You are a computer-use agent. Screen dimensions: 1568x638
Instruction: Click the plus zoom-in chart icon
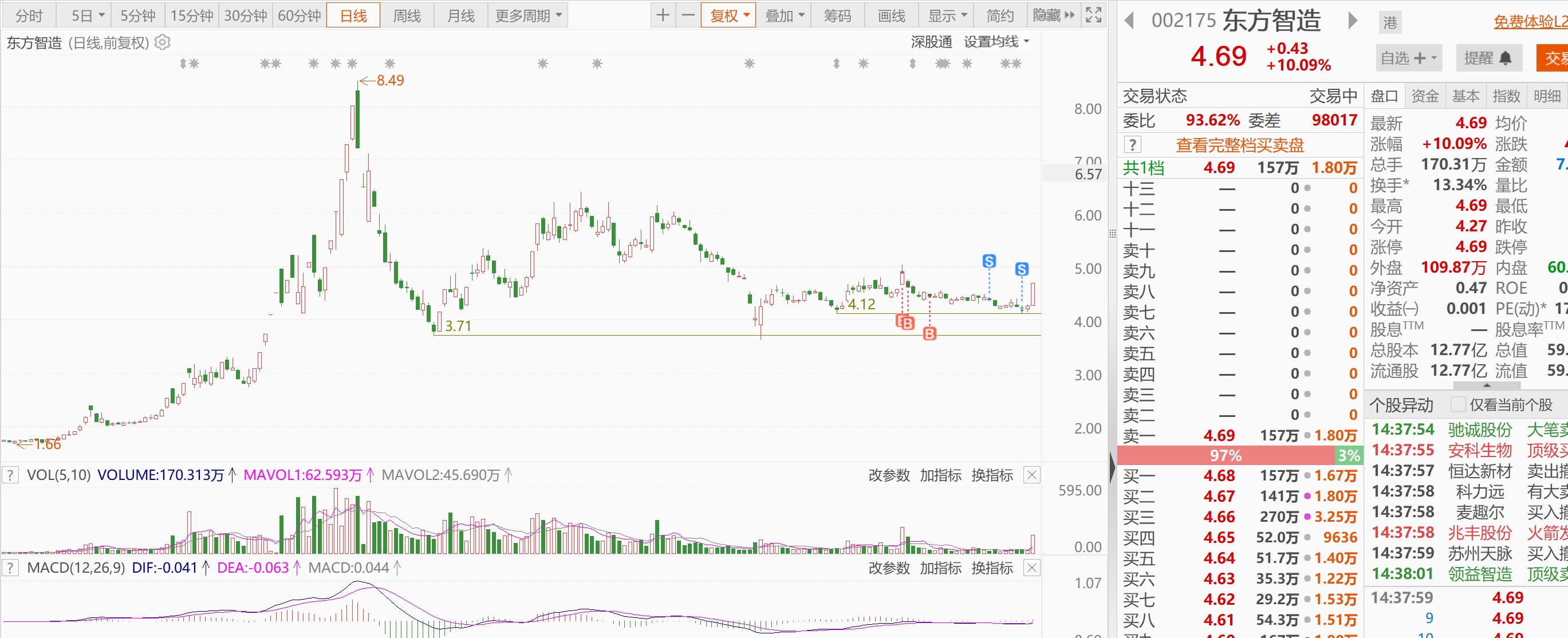point(663,16)
